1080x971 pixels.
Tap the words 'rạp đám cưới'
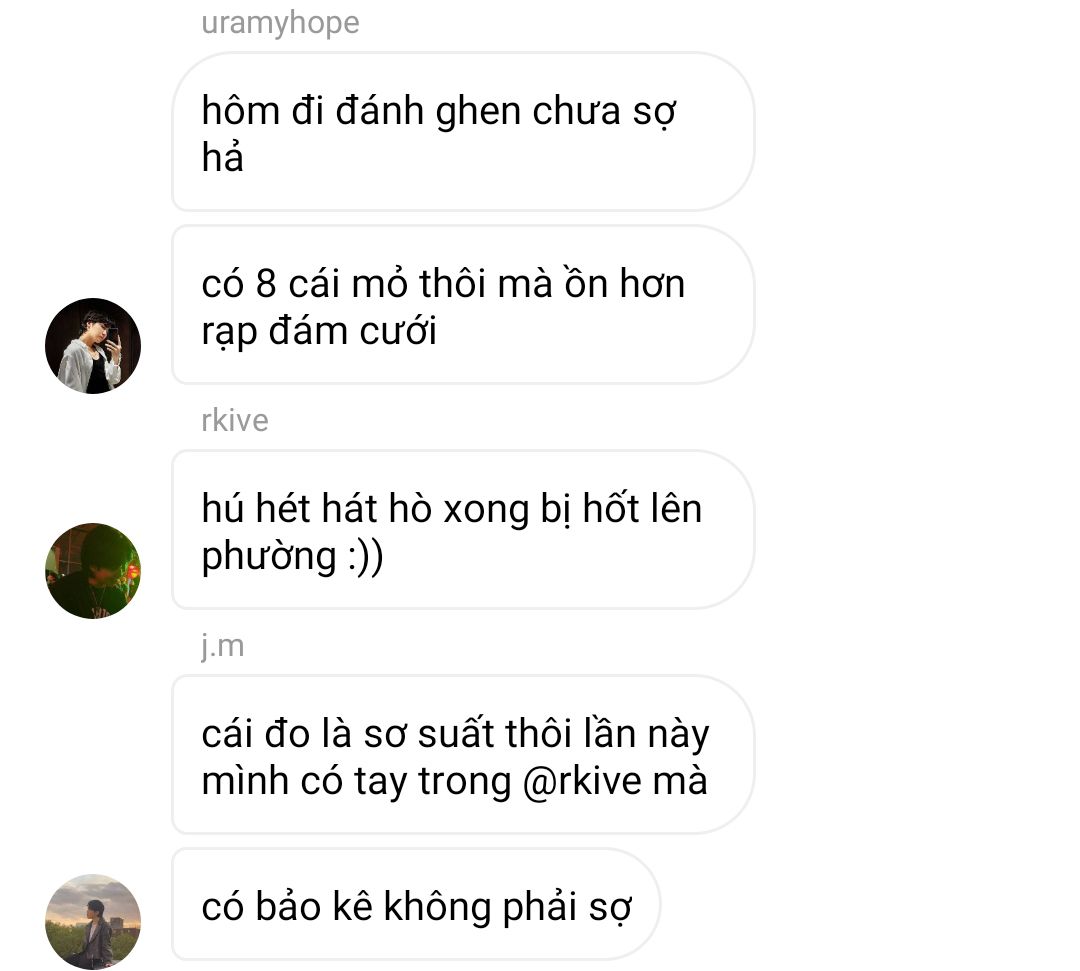click(x=319, y=331)
